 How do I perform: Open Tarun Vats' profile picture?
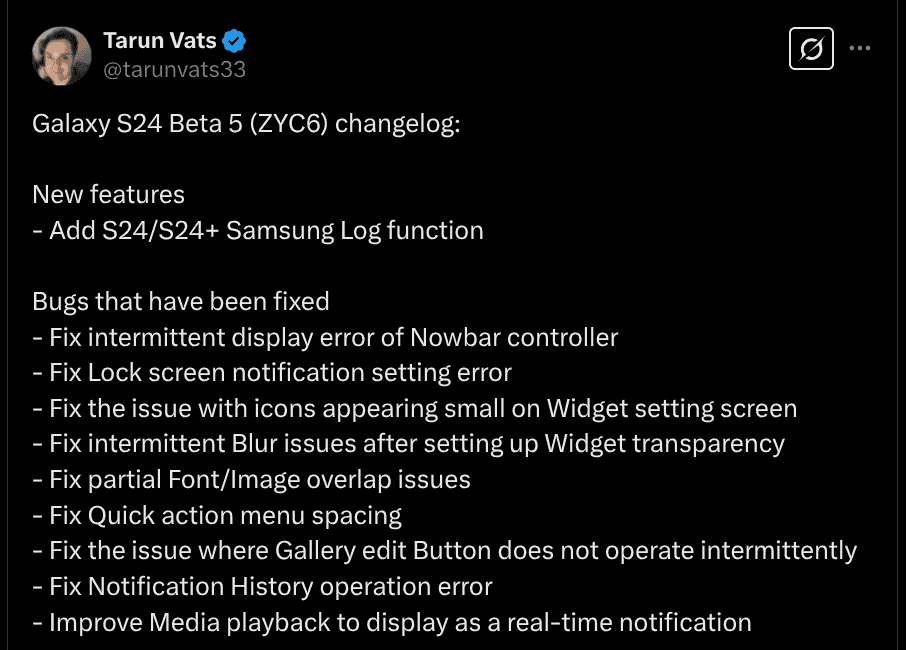62,56
